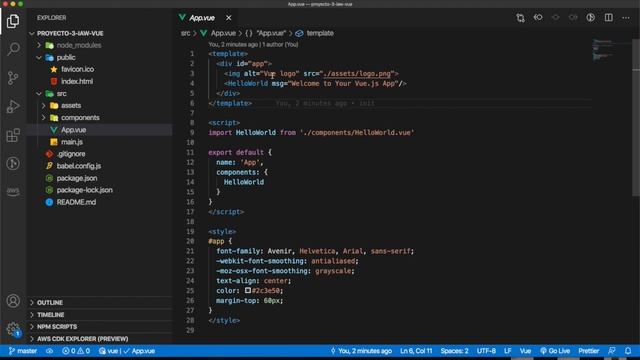This screenshot has width=640, height=360.
Task: Click the synchronize changes cloud icon
Action: [x=49, y=351]
